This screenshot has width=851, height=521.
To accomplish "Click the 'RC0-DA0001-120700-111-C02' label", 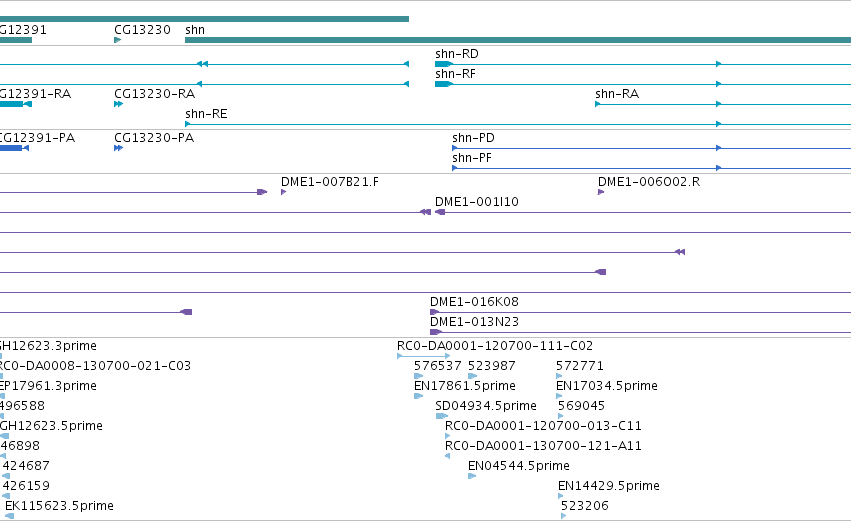I will pyautogui.click(x=495, y=346).
